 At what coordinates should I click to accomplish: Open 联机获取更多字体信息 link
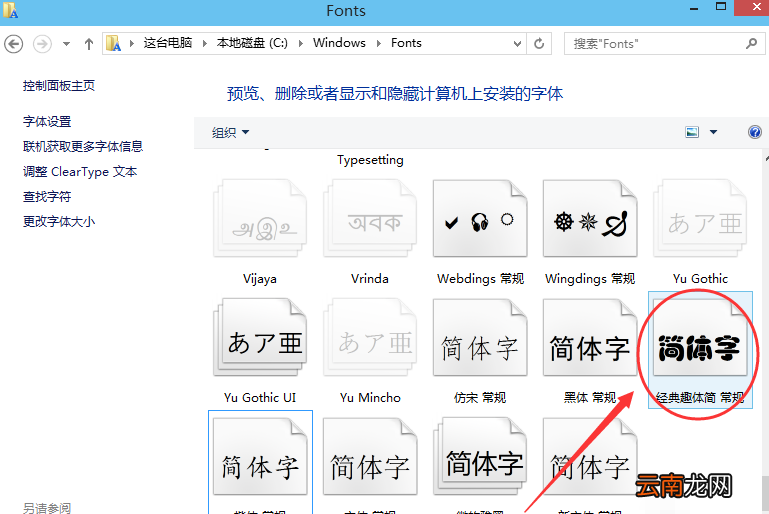click(x=83, y=147)
